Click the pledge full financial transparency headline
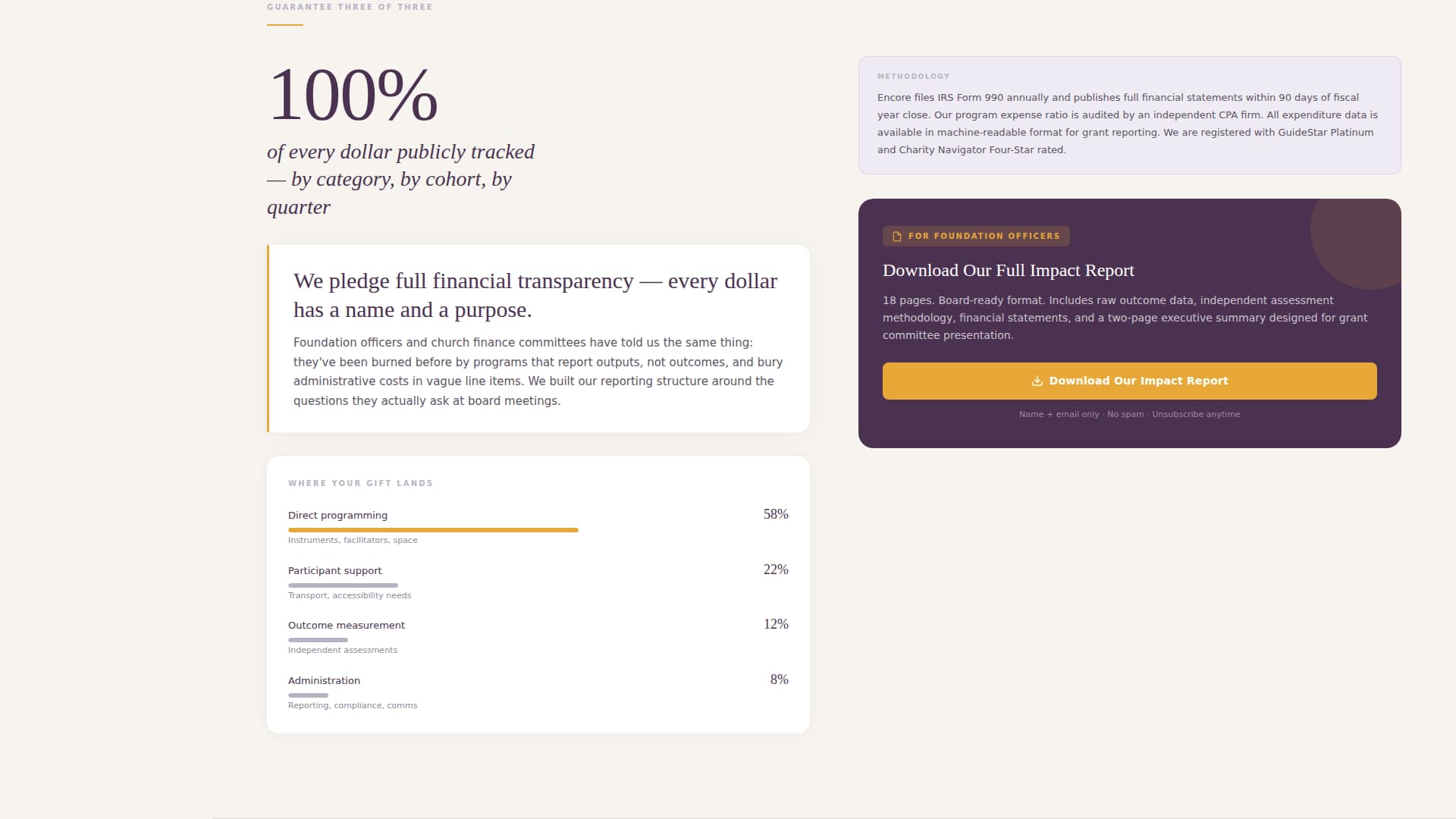Screen dimensions: 1456x819 [535, 295]
